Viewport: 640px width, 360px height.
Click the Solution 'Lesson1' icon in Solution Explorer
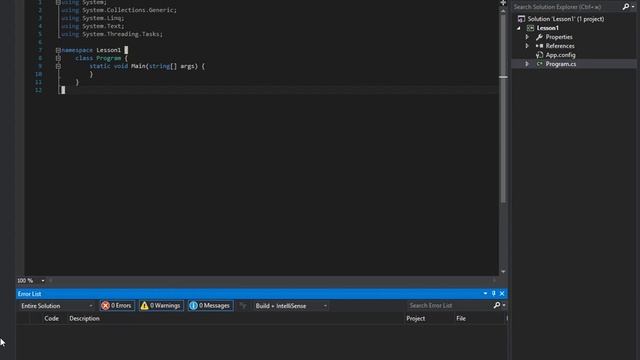521,19
